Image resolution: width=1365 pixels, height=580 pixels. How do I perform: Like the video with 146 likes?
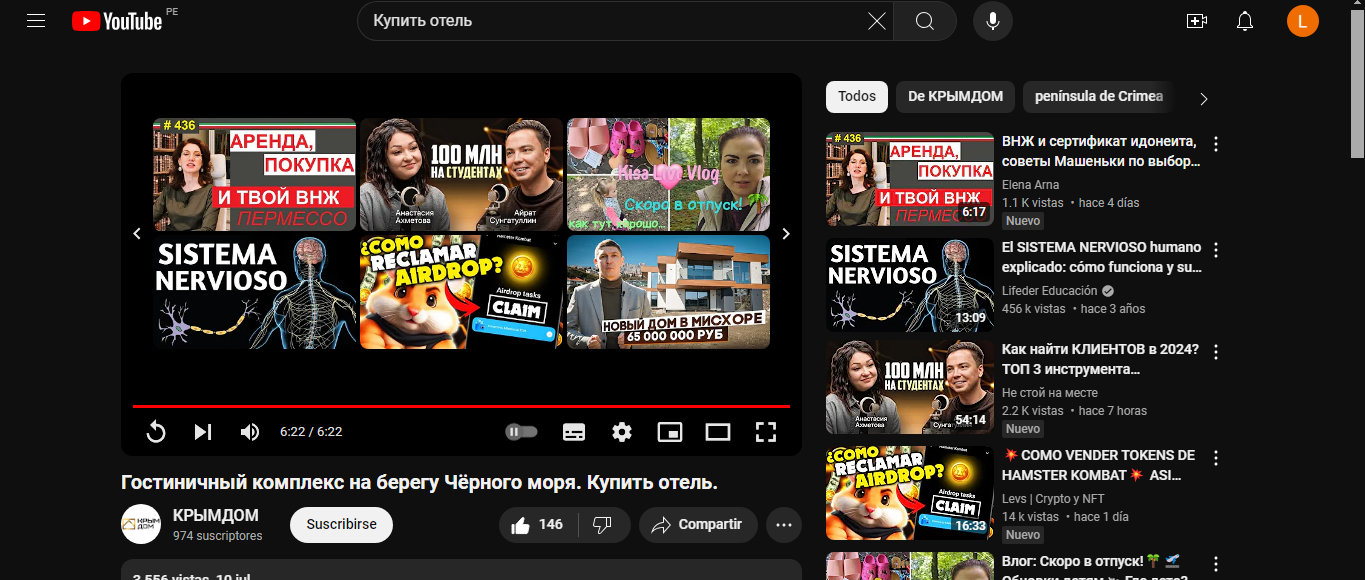pyautogui.click(x=539, y=525)
